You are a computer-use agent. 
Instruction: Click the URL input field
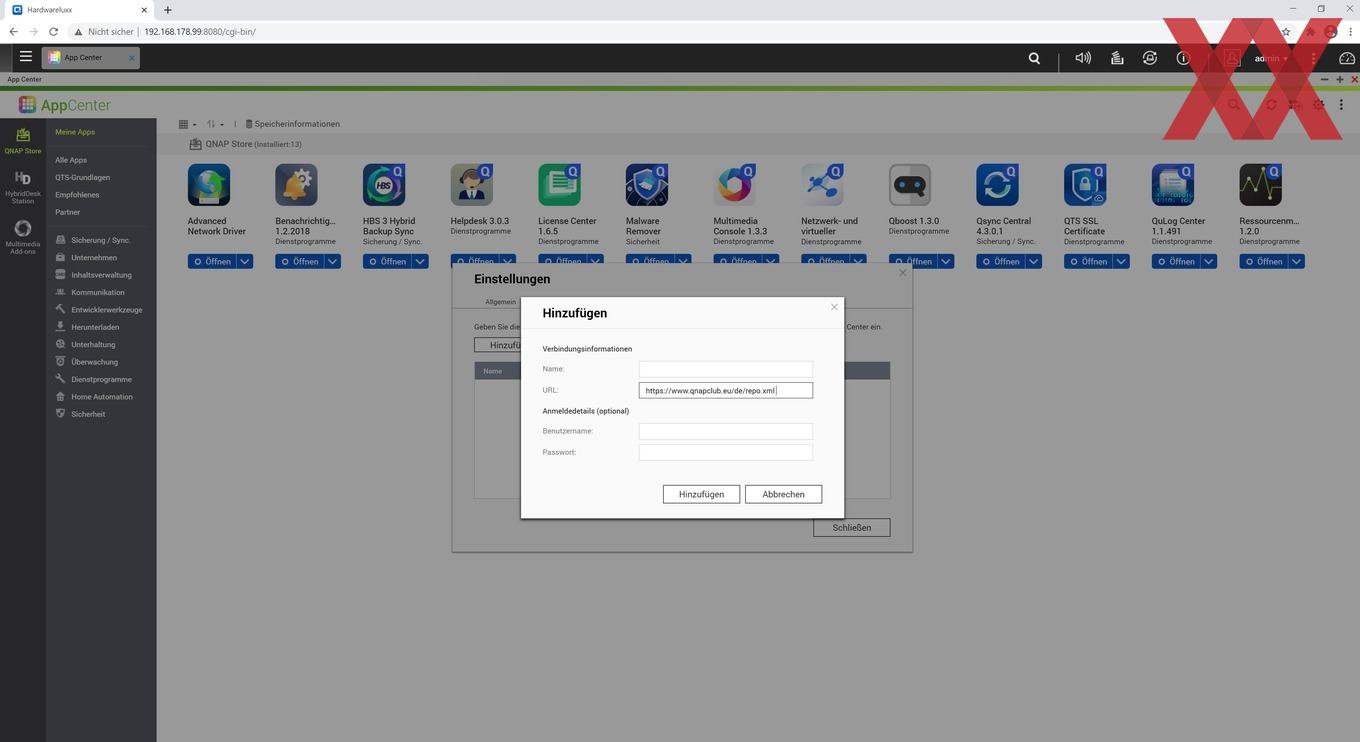[x=726, y=390]
